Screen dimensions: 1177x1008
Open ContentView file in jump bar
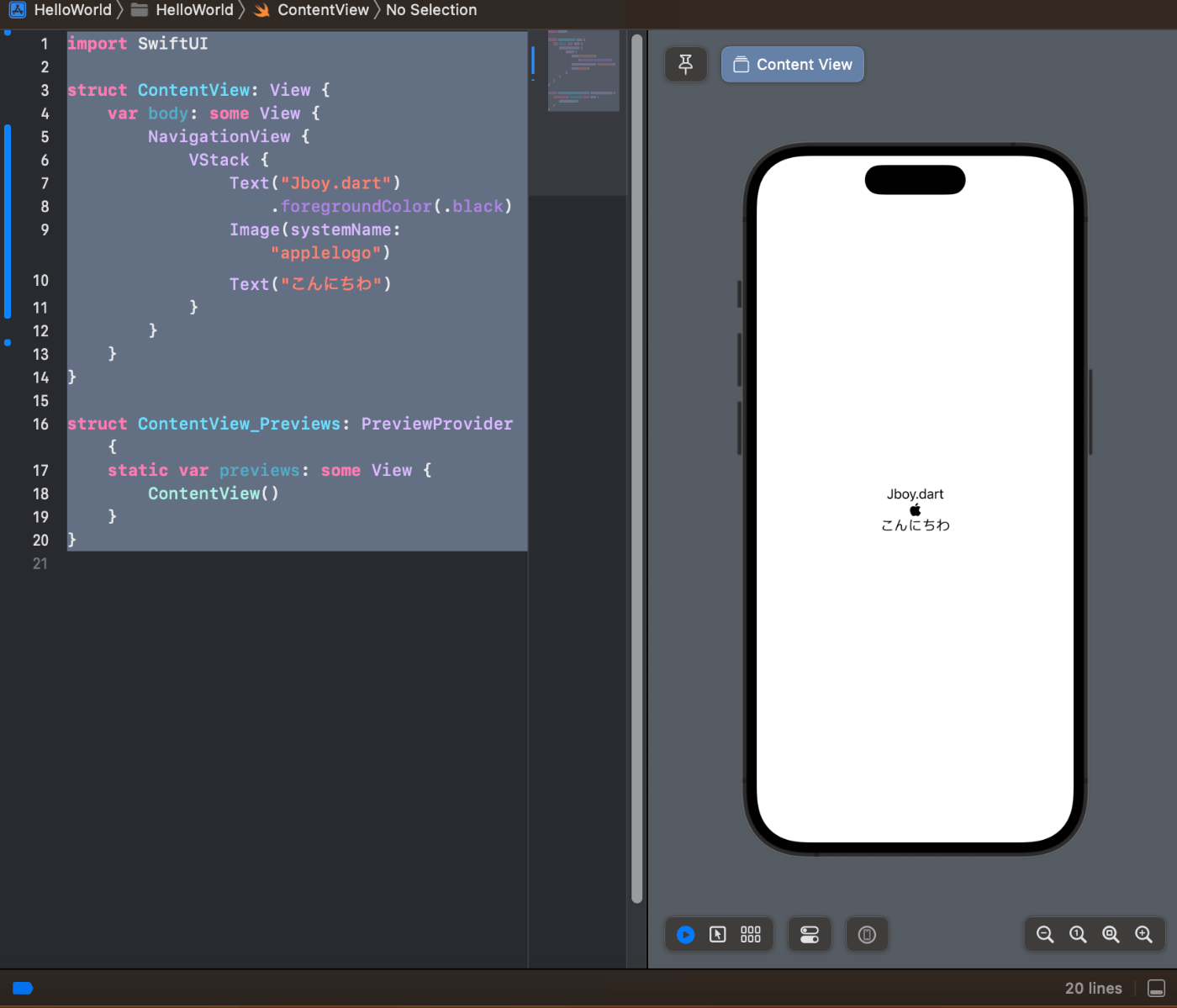click(311, 10)
